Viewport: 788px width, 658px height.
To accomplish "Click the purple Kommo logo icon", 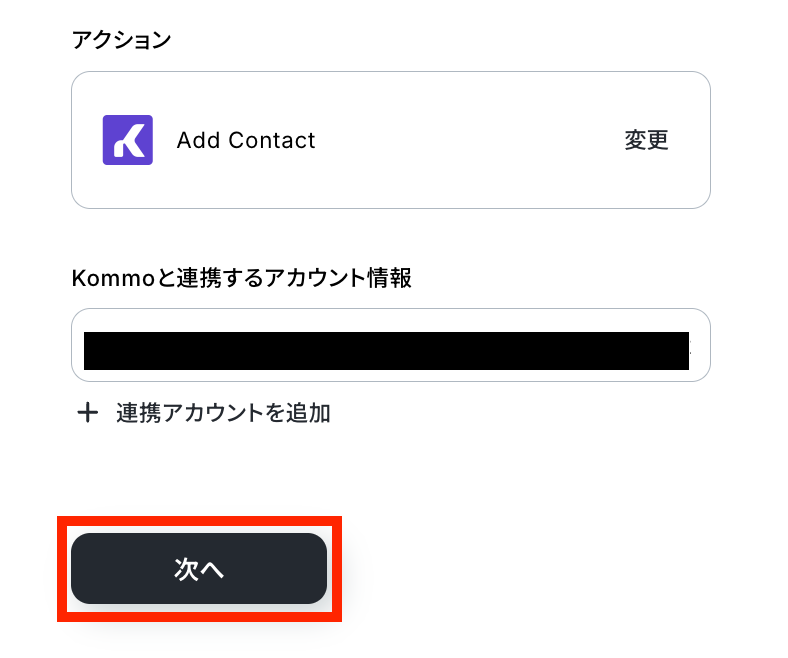I will point(128,140).
